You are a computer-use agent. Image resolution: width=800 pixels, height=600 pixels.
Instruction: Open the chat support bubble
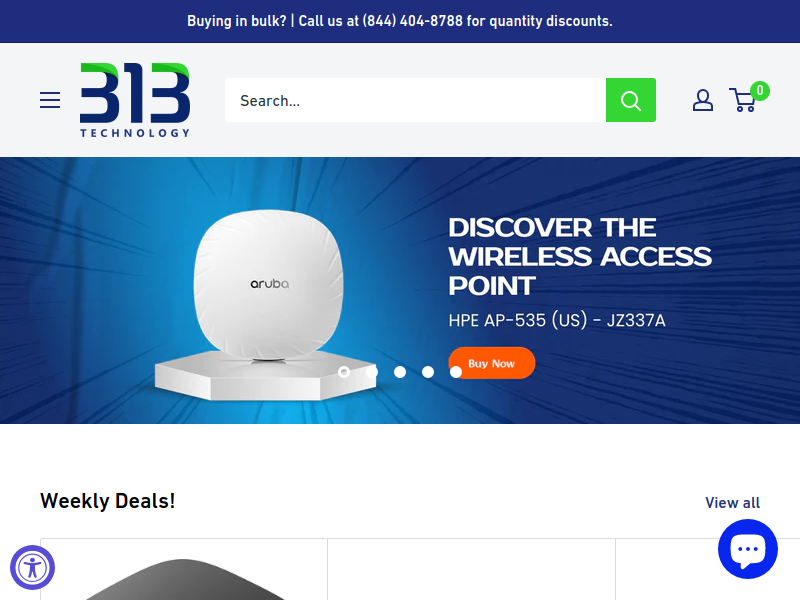pyautogui.click(x=747, y=549)
